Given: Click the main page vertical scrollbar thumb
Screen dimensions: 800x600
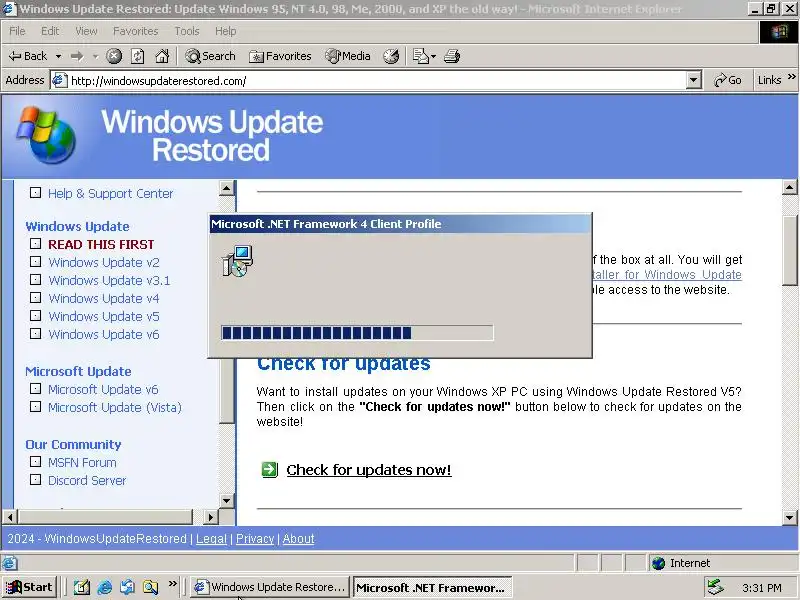Looking at the screenshot, I should point(790,250).
